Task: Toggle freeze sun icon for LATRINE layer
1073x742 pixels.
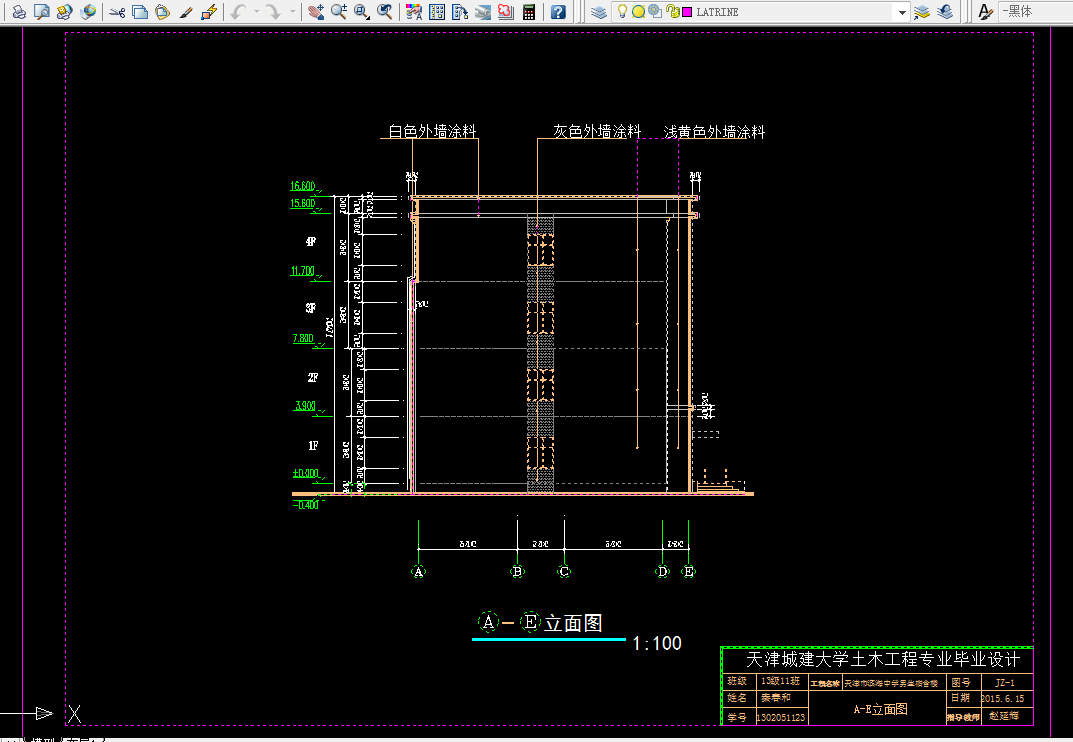Action: (638, 12)
